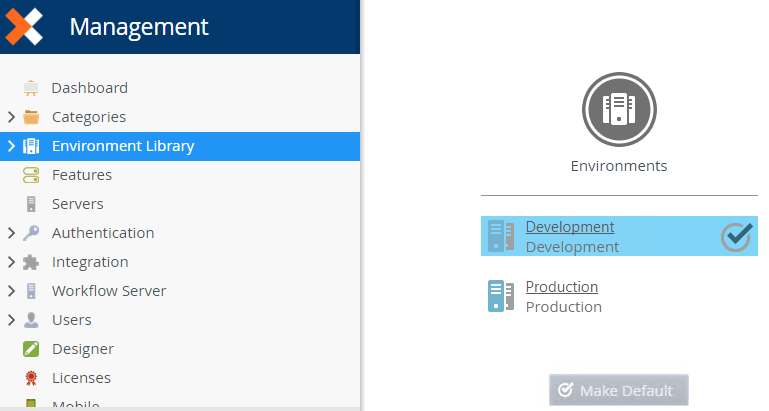Screen dimensions: 769x411
Task: Click the default checkmark on Development
Action: pyautogui.click(x=737, y=236)
